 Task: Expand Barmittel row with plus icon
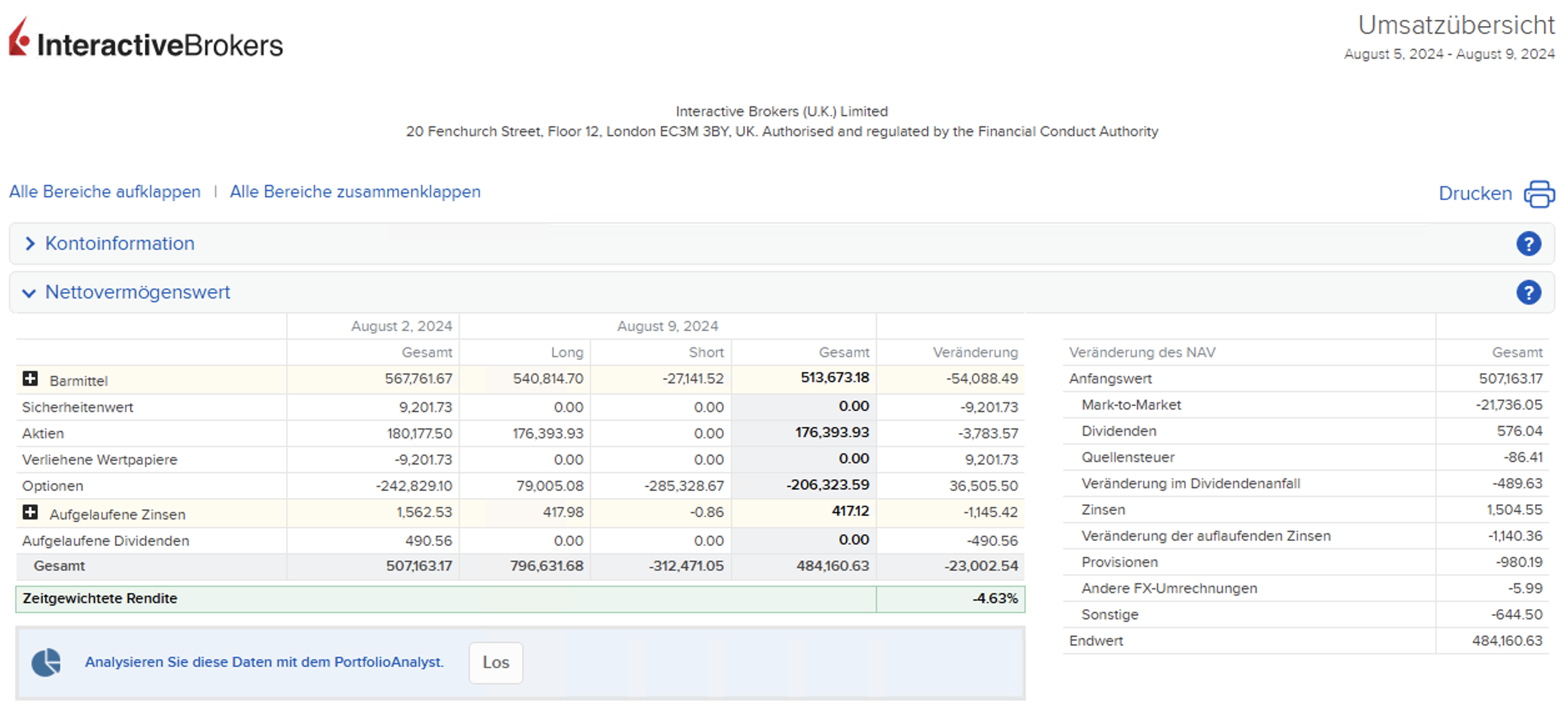[x=30, y=379]
